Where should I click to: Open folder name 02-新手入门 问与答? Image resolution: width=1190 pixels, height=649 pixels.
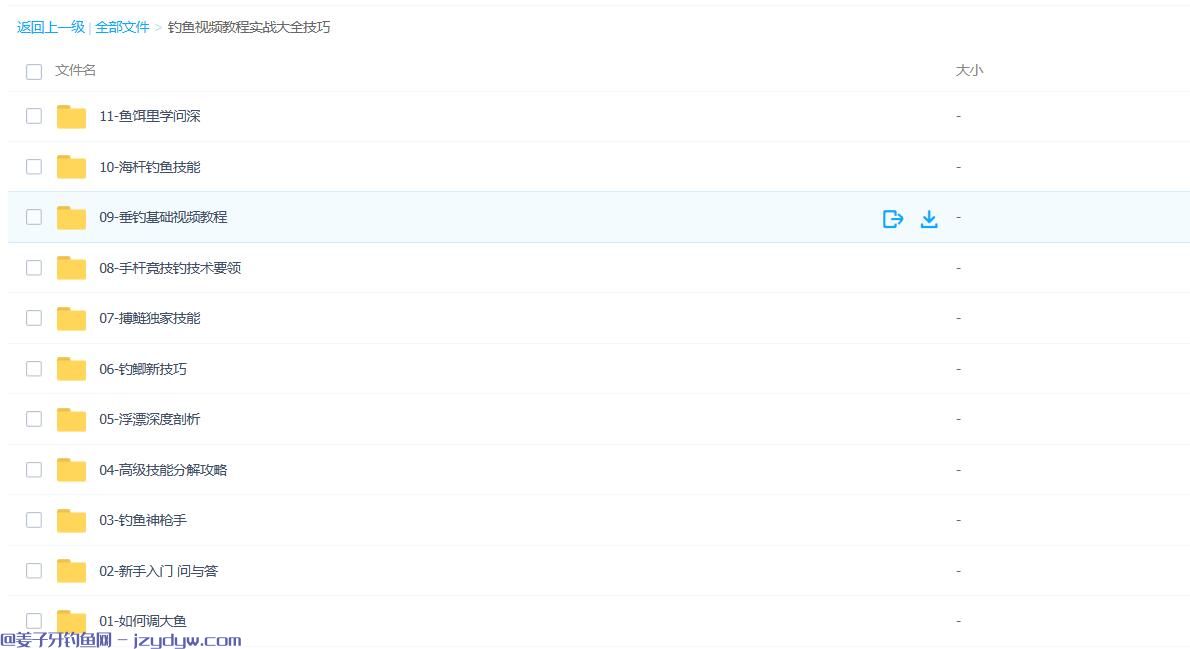(x=159, y=571)
